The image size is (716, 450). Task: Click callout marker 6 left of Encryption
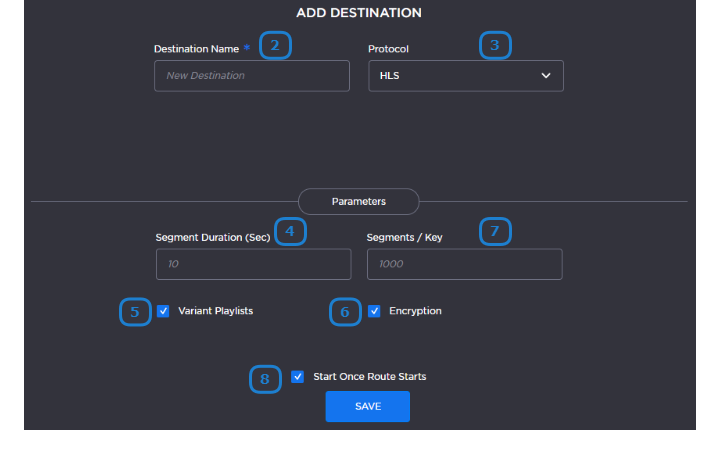[345, 312]
